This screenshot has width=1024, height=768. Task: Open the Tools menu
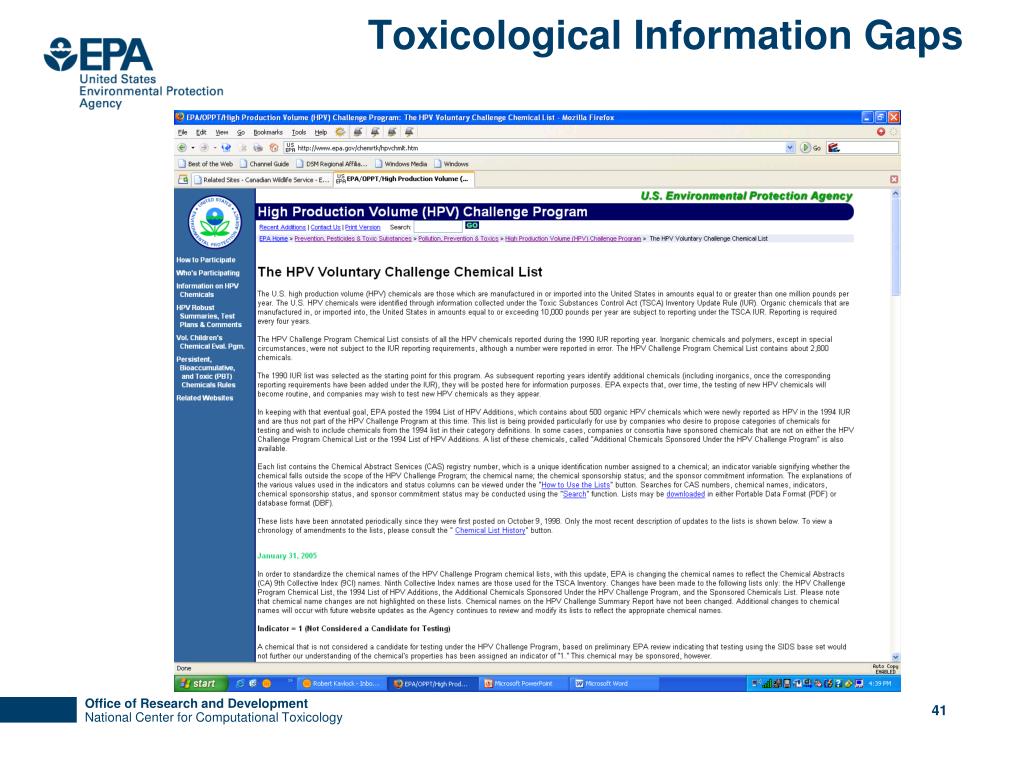299,133
